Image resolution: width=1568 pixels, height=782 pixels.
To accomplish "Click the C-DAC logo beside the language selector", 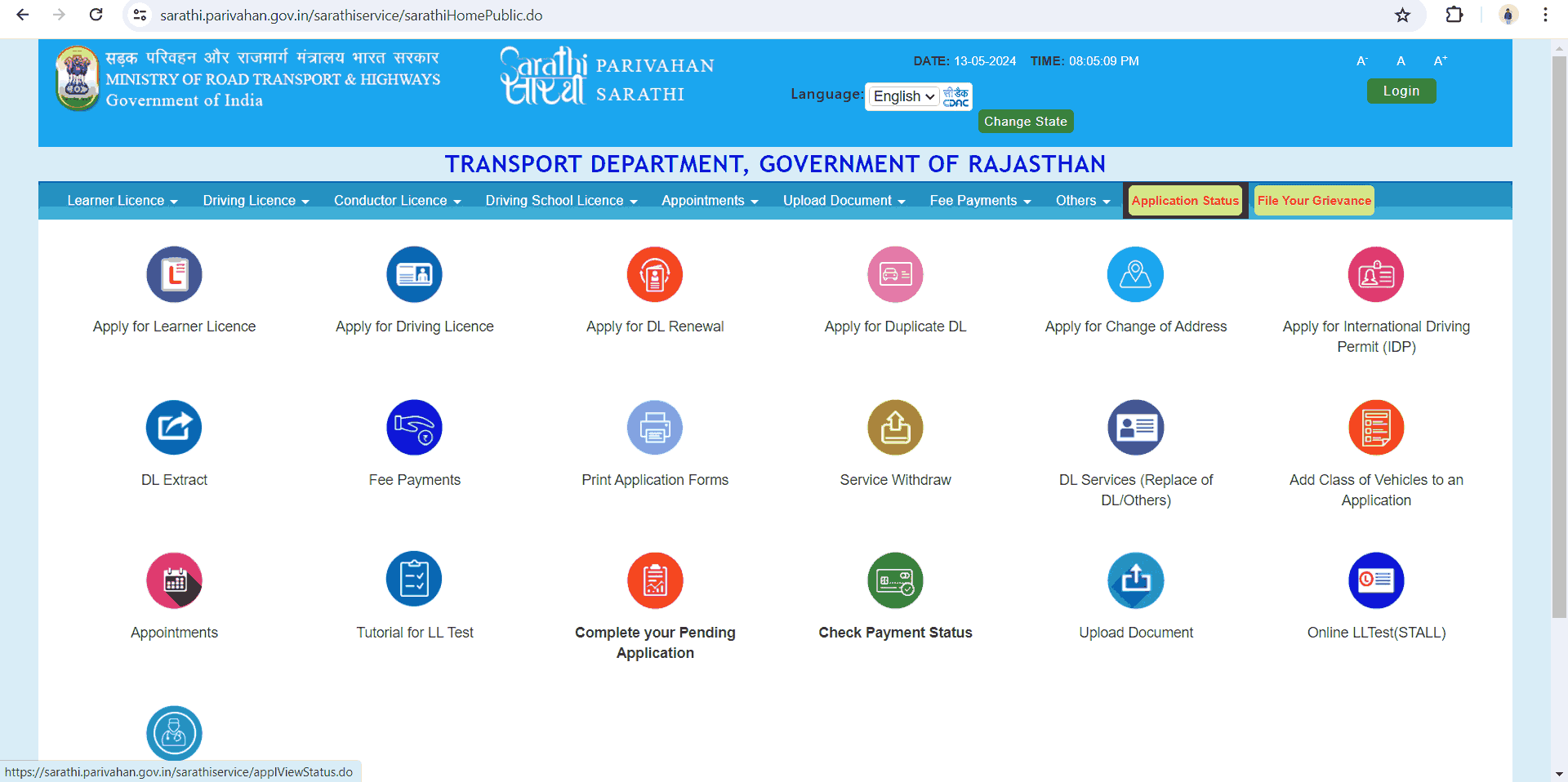I will pos(955,96).
